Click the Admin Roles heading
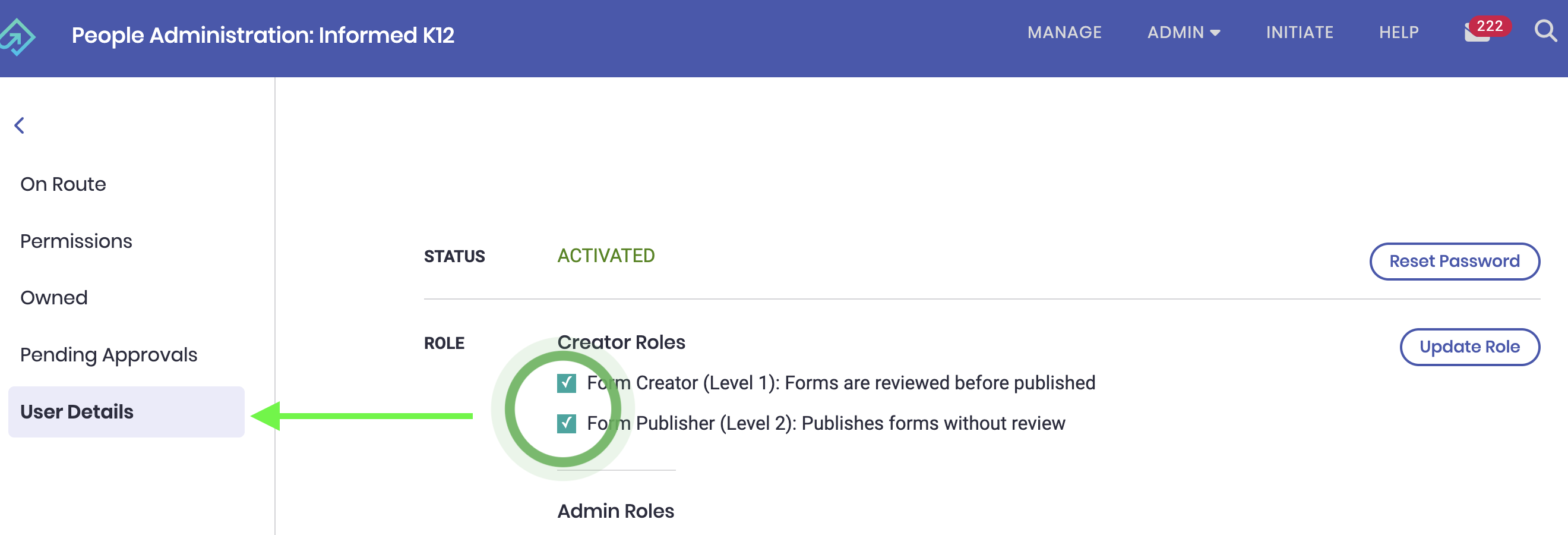The image size is (1568, 535). tap(615, 511)
